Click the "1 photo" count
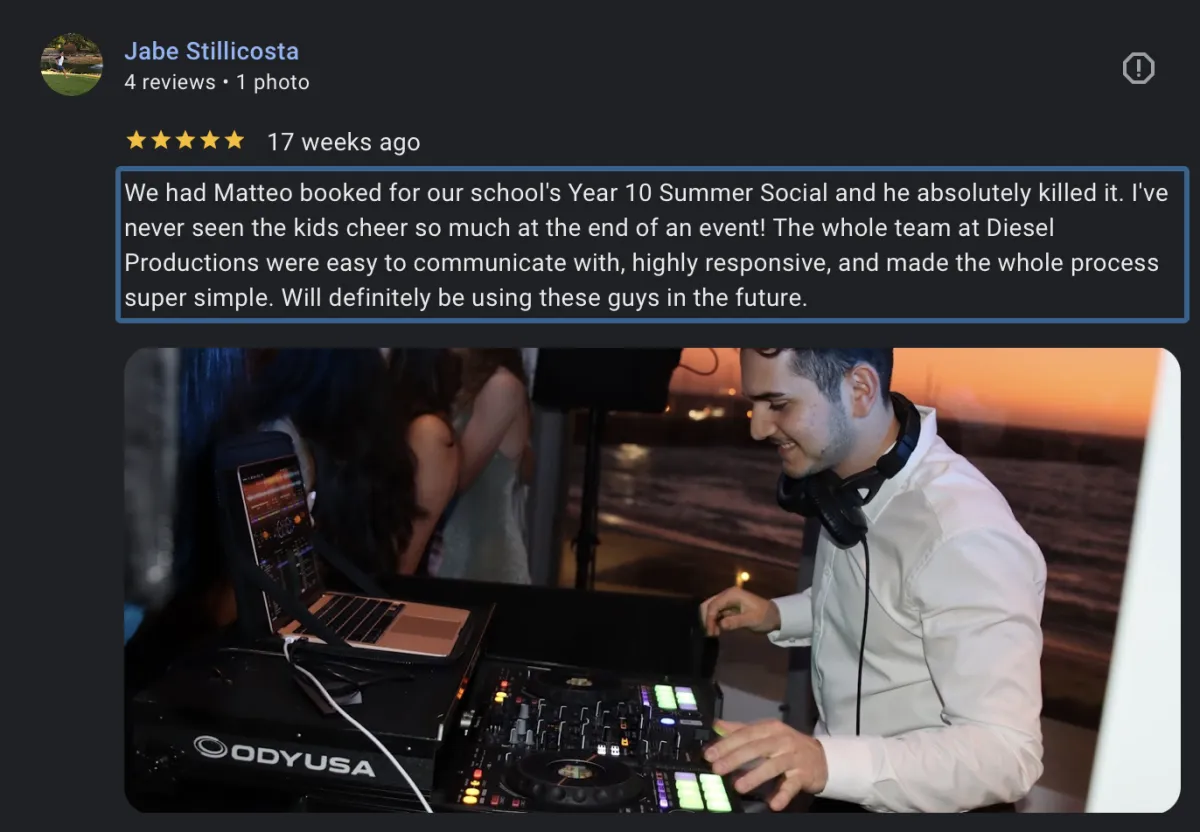This screenshot has width=1200, height=832. point(273,82)
